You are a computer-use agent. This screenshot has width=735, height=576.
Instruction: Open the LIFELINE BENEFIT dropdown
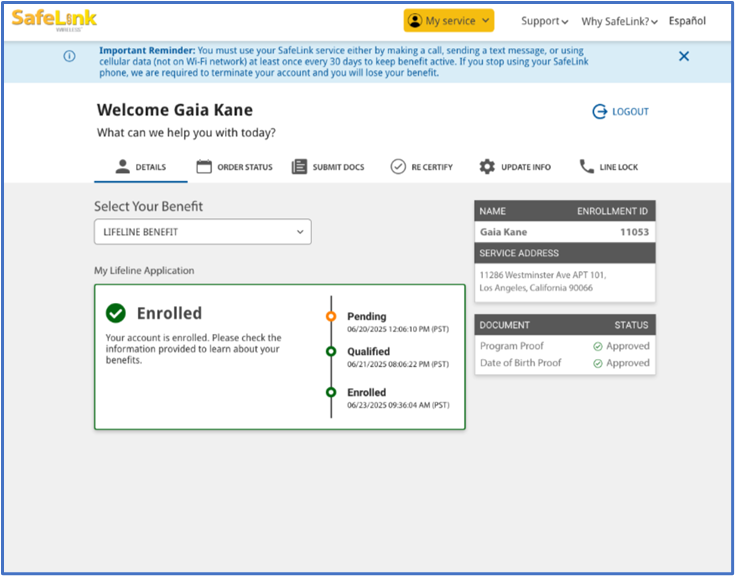coord(202,232)
